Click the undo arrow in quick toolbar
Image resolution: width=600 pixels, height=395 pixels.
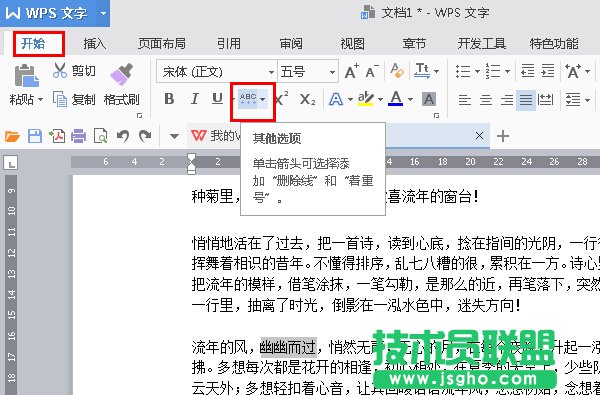[123, 136]
